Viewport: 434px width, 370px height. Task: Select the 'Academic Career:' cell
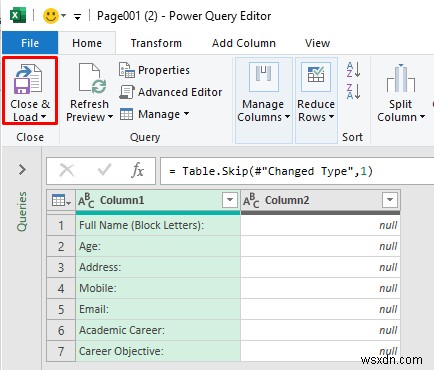pos(158,330)
